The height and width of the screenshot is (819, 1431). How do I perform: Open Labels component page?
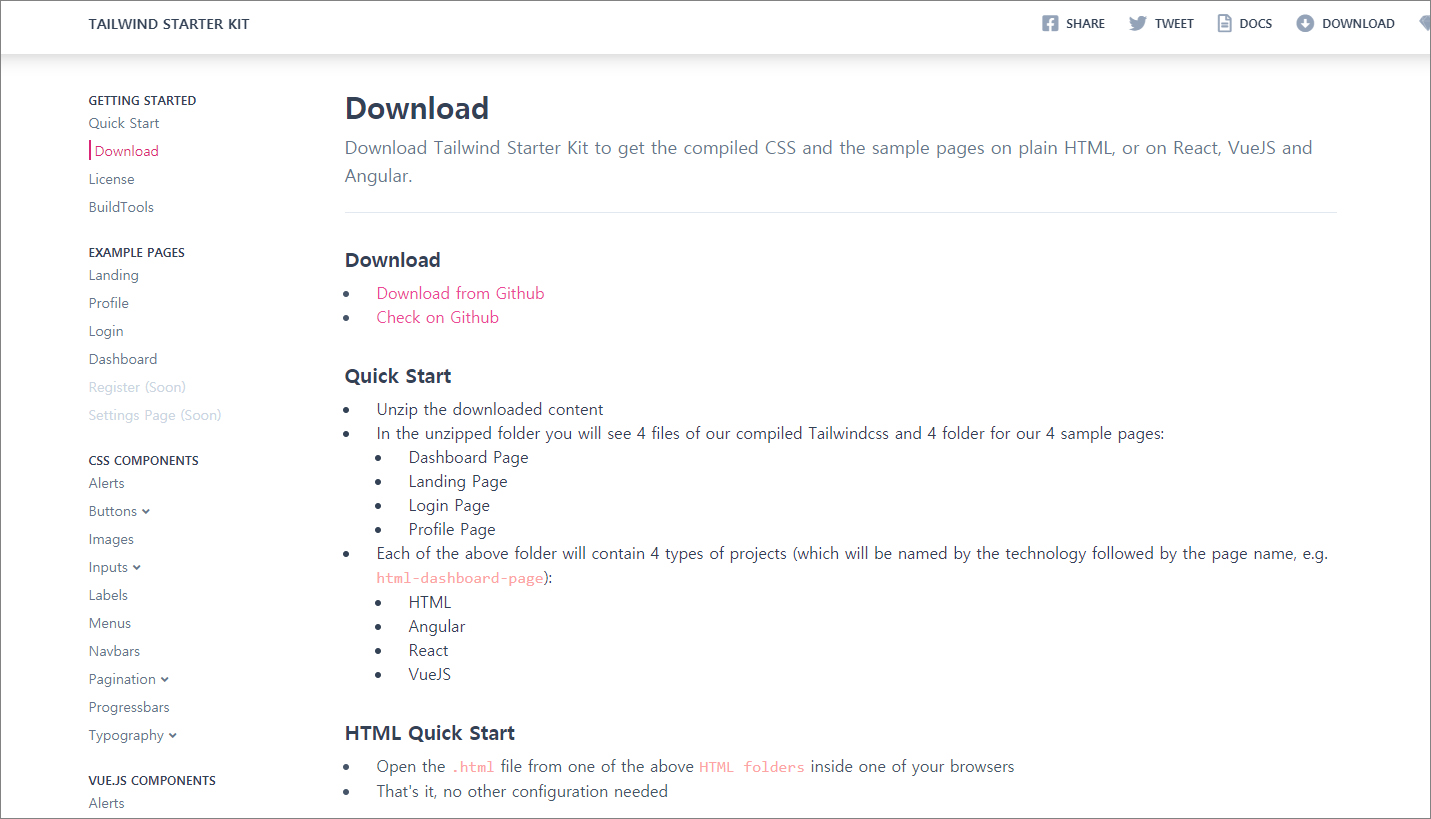108,595
